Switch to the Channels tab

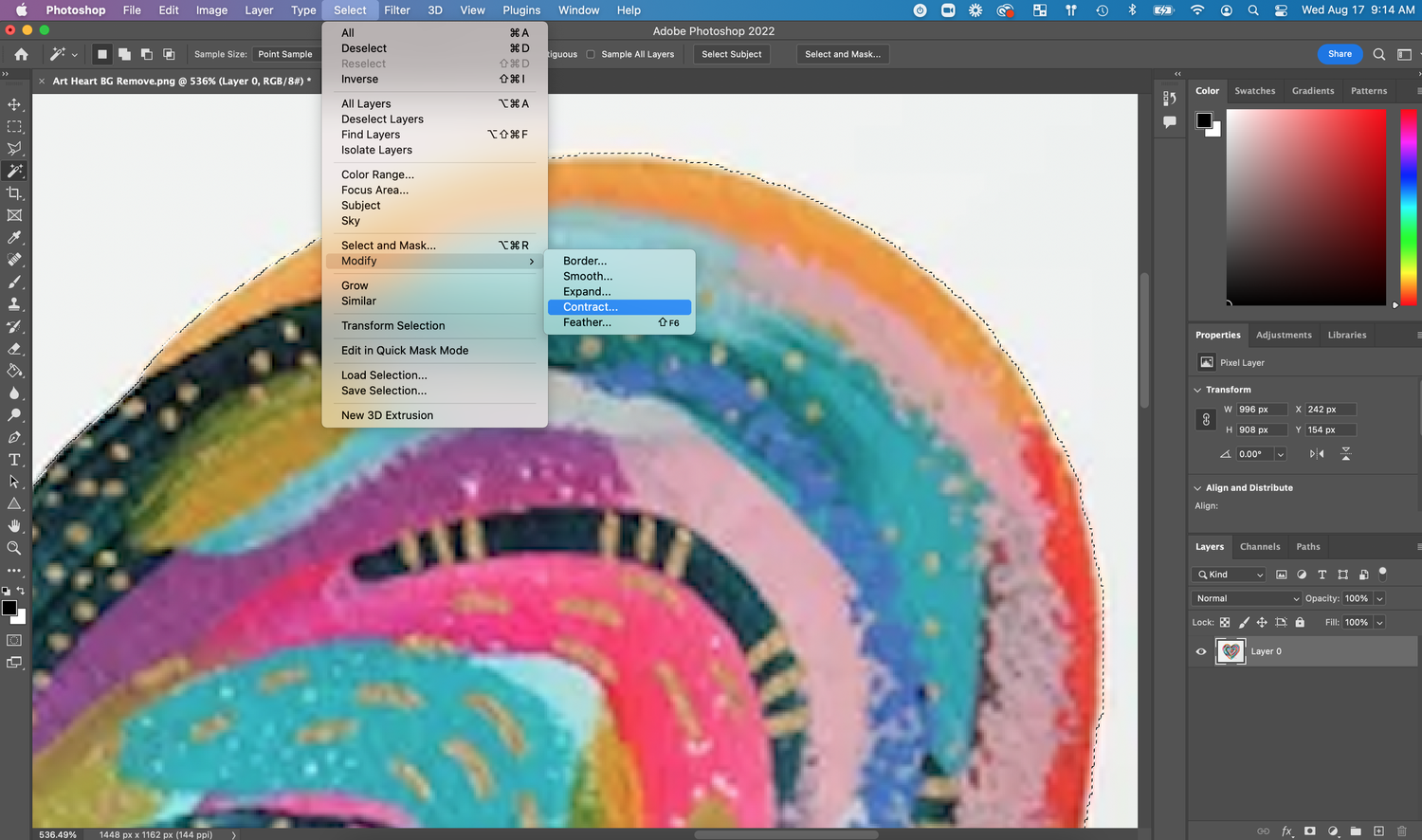click(1260, 546)
